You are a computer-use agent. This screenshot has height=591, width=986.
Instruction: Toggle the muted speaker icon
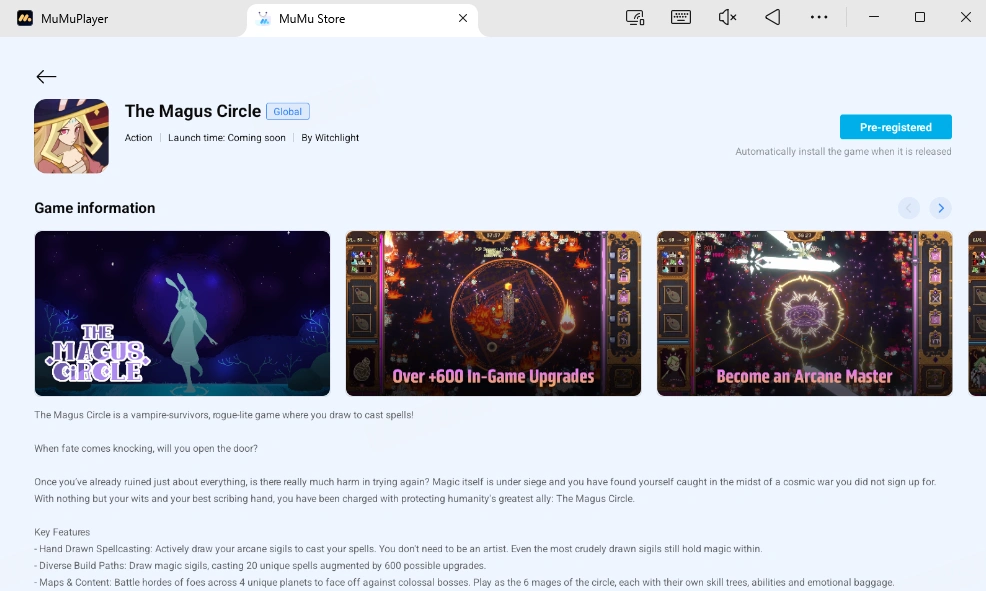coord(727,18)
